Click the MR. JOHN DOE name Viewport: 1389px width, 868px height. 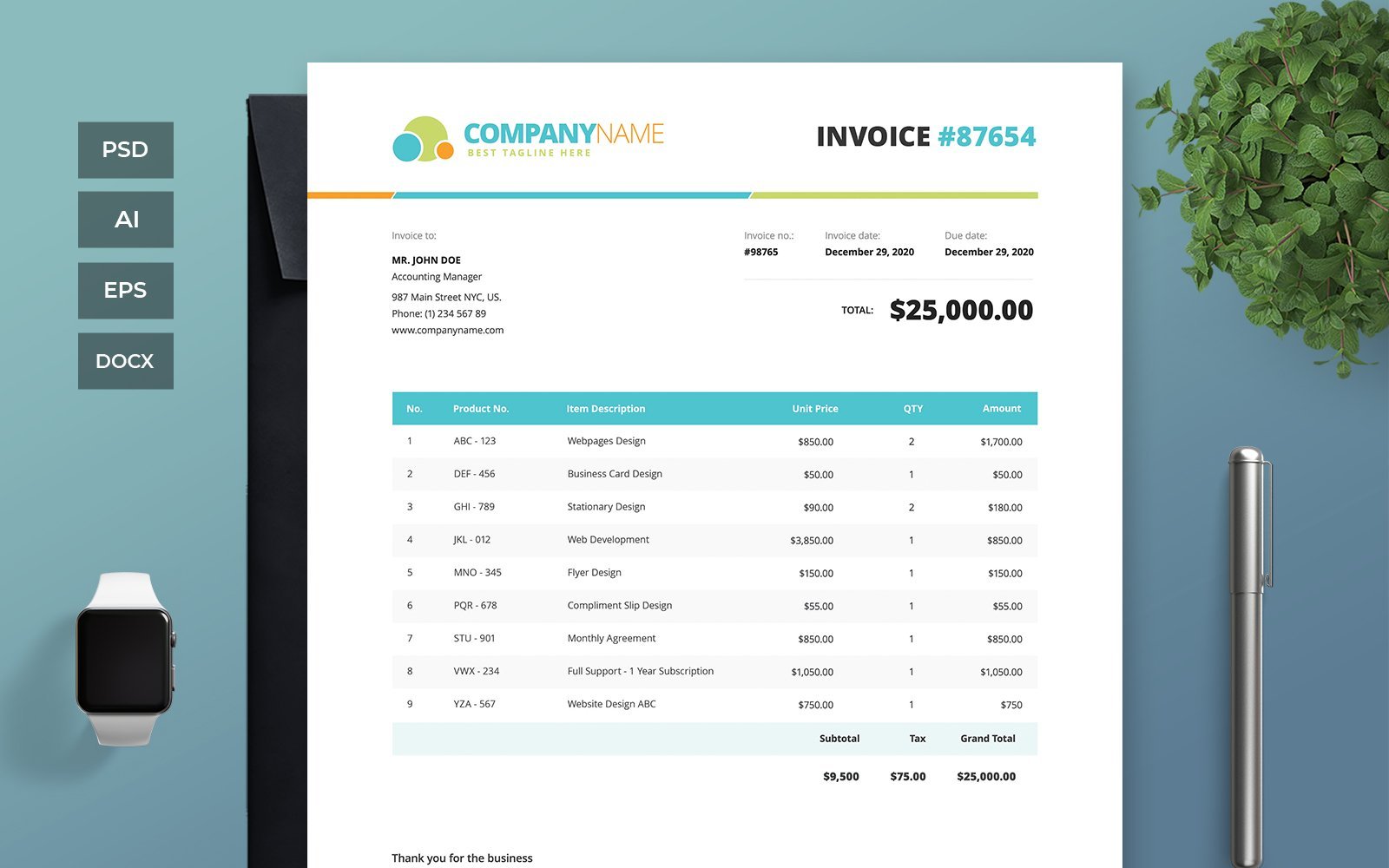click(426, 260)
